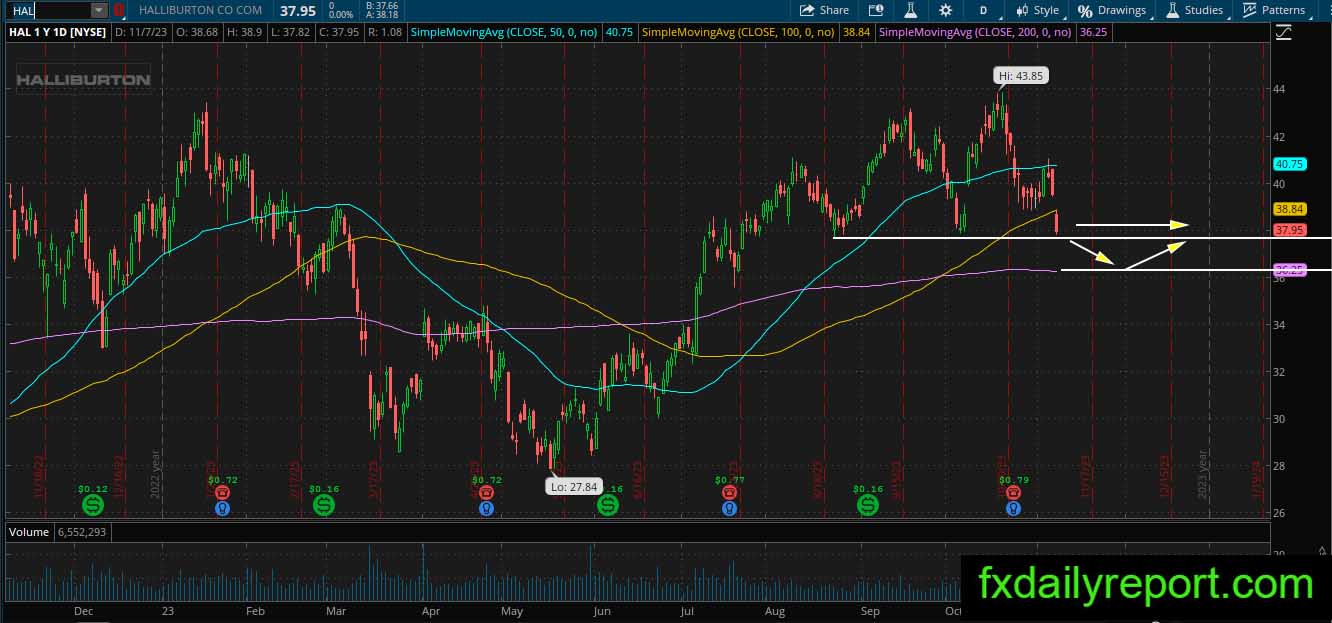Click the Dec label on time axis
Viewport: 1332px width, 623px height.
coord(83,610)
